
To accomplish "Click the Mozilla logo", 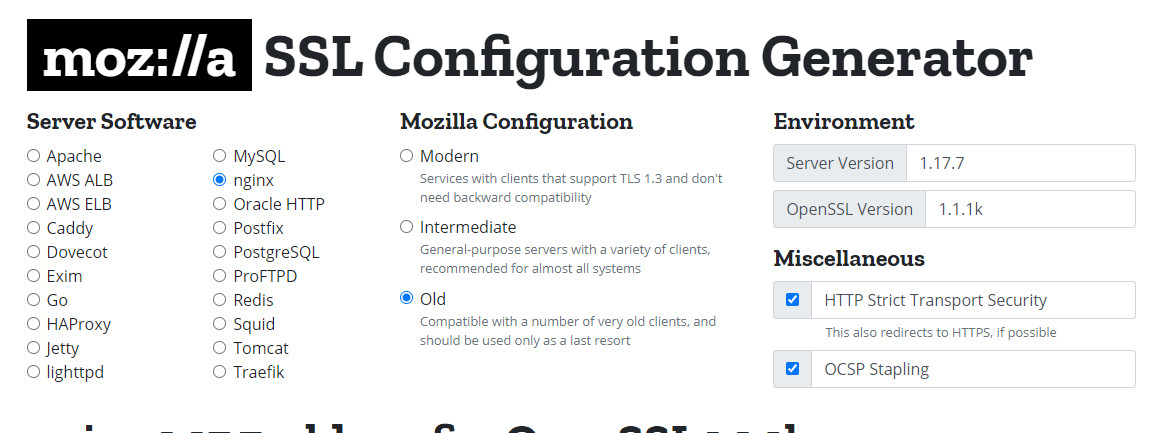I will coord(139,56).
